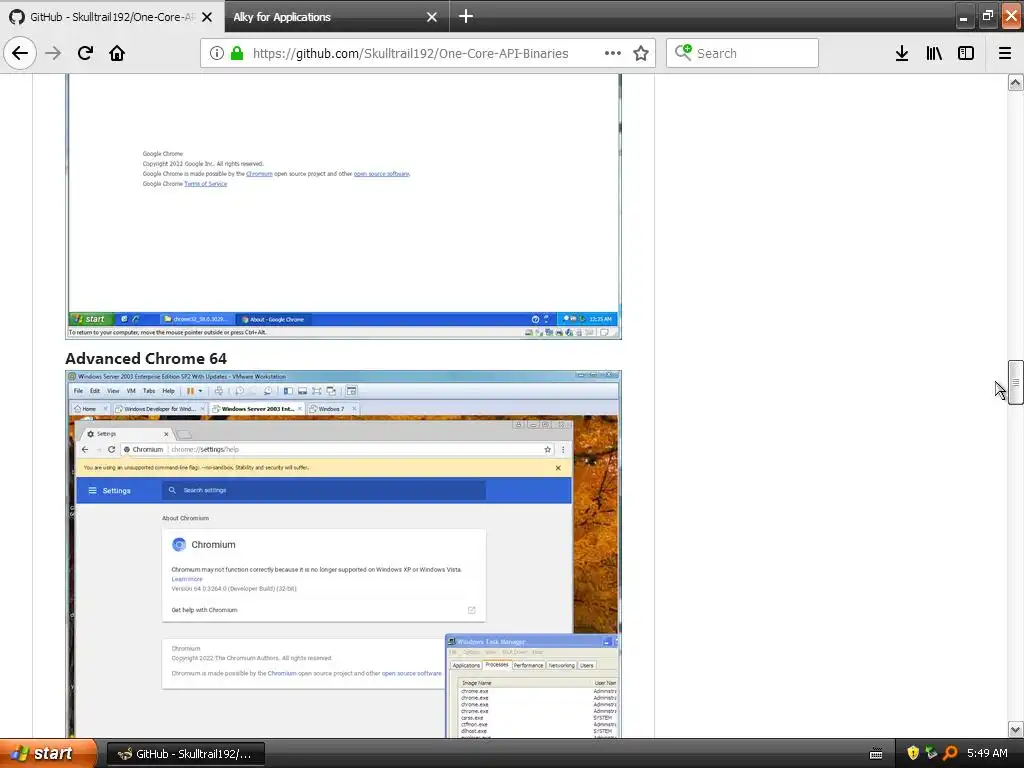The image size is (1024, 768).
Task: Open the browser home page
Action: coord(117,53)
